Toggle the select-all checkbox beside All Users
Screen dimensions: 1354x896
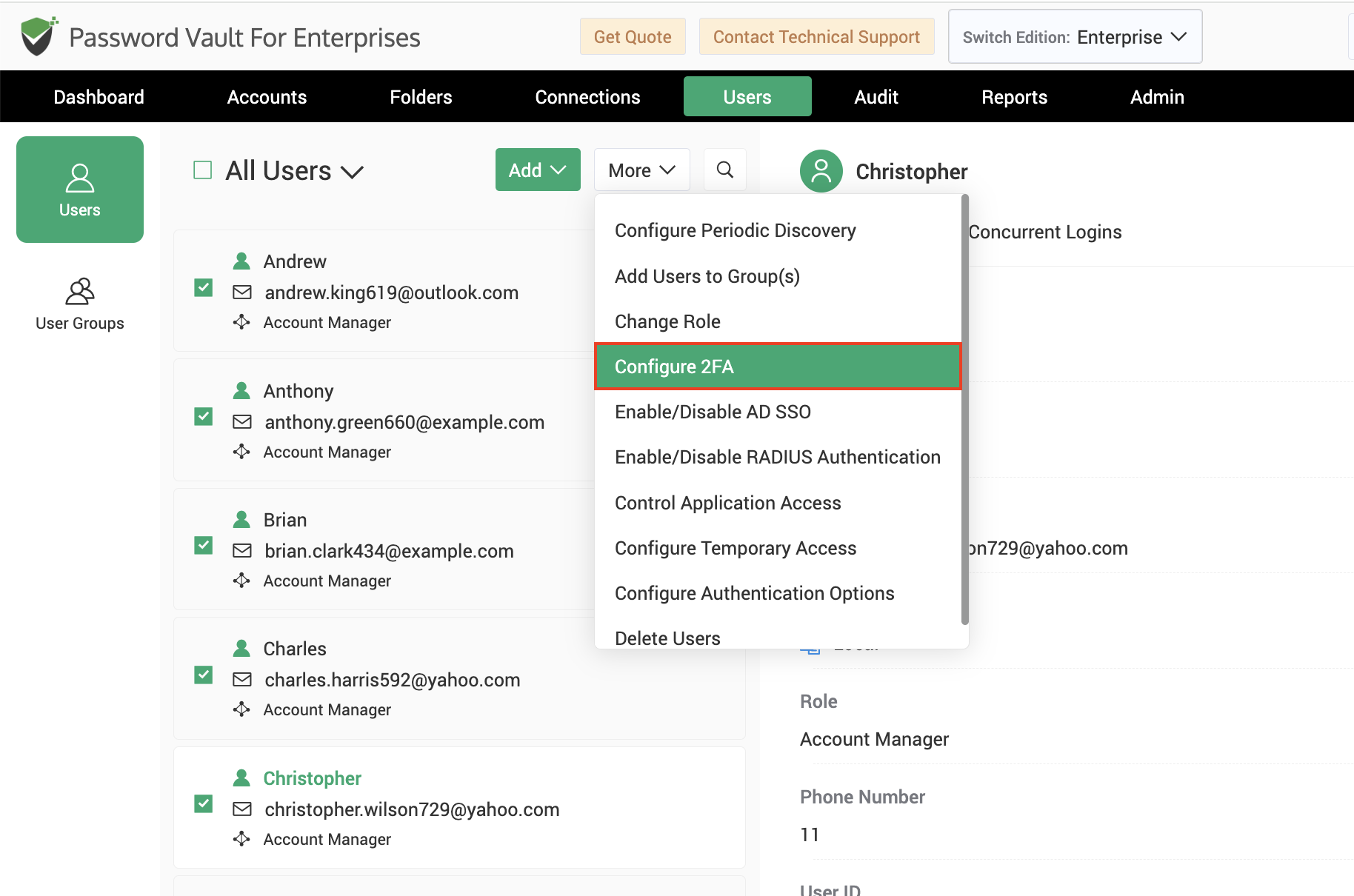click(203, 170)
